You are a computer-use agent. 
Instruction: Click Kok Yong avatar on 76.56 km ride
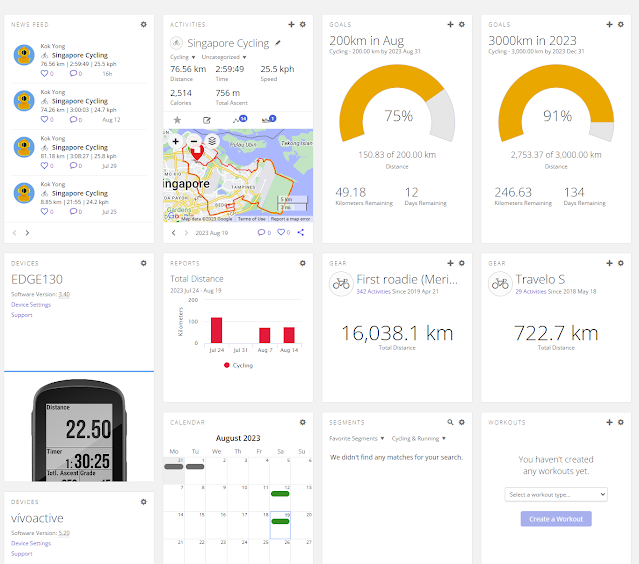coord(24,55)
